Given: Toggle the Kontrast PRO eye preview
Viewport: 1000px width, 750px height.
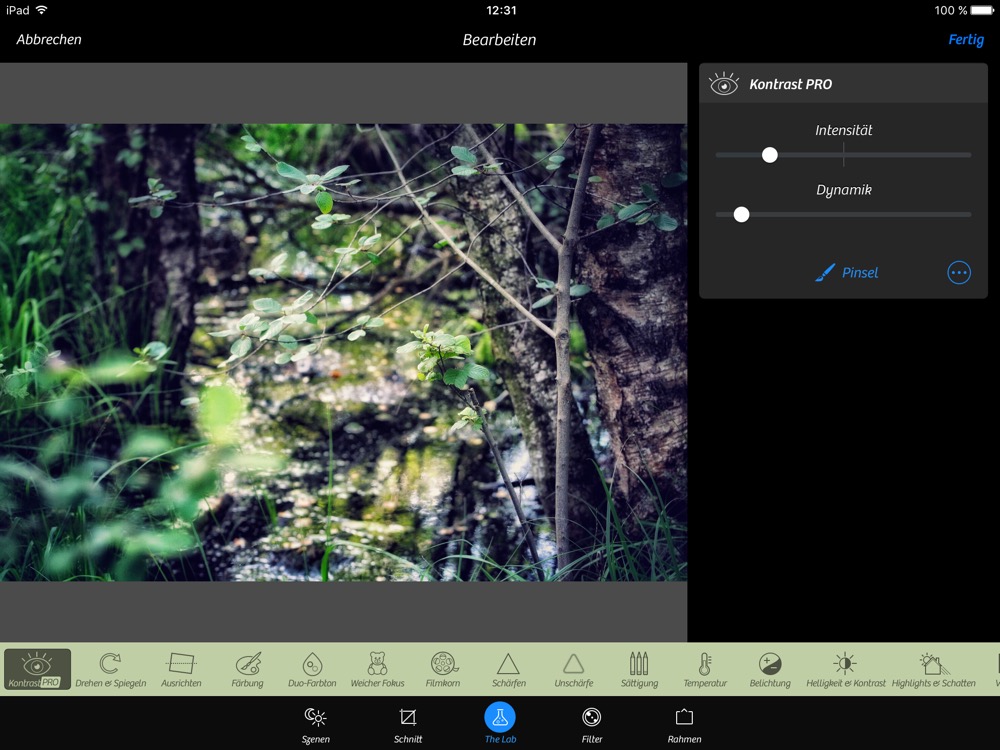Looking at the screenshot, I should pyautogui.click(x=723, y=84).
